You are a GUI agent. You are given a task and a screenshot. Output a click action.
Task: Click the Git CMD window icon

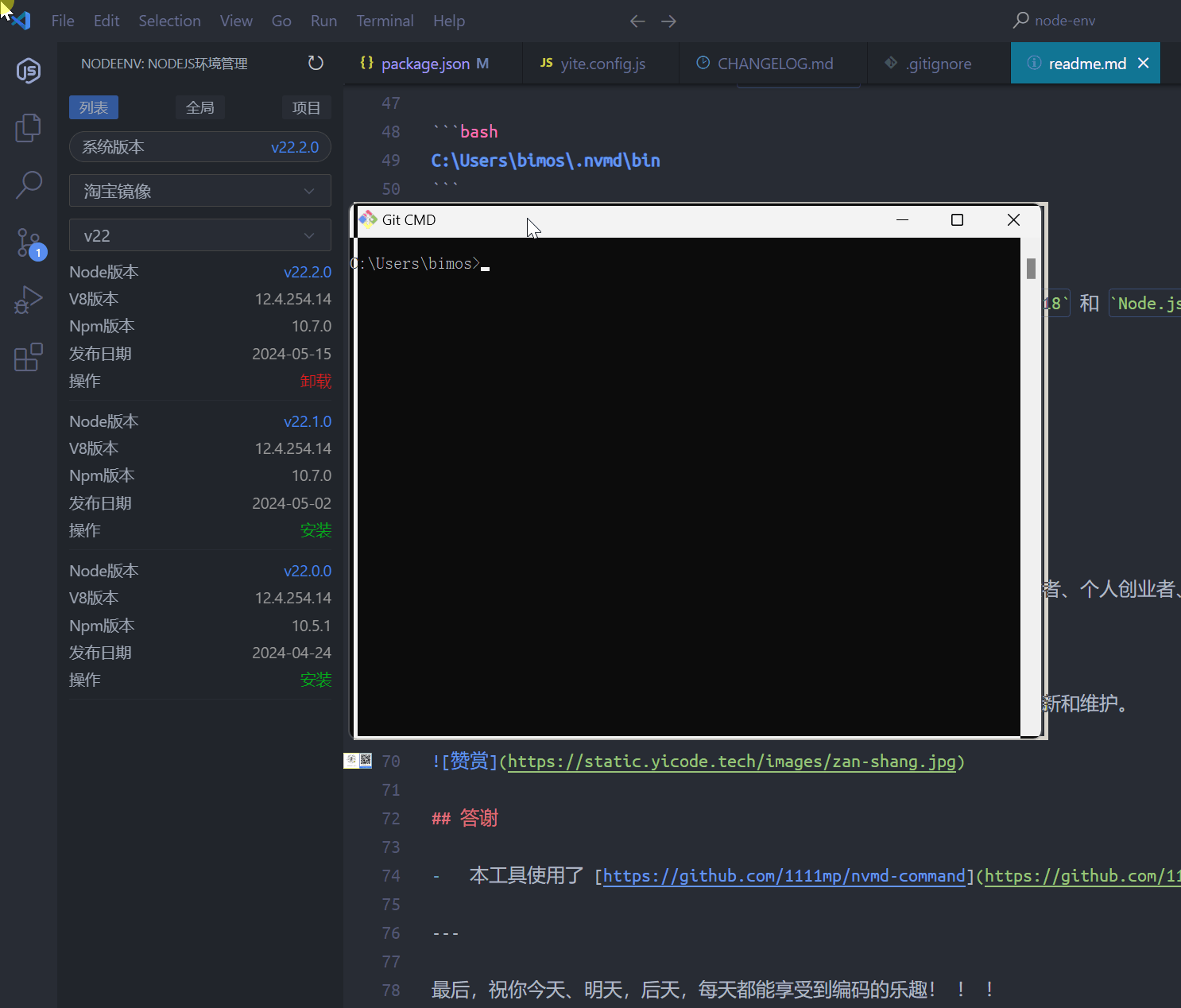(x=368, y=219)
